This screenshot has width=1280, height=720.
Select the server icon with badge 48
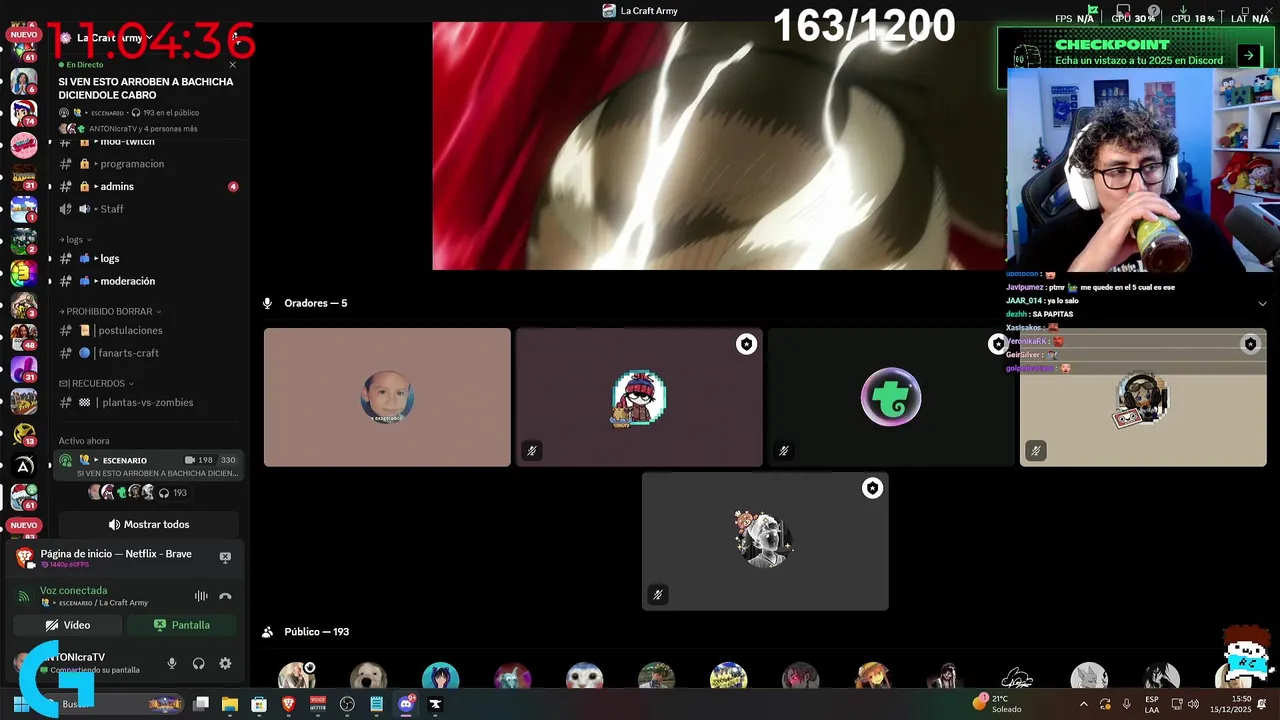[23, 337]
